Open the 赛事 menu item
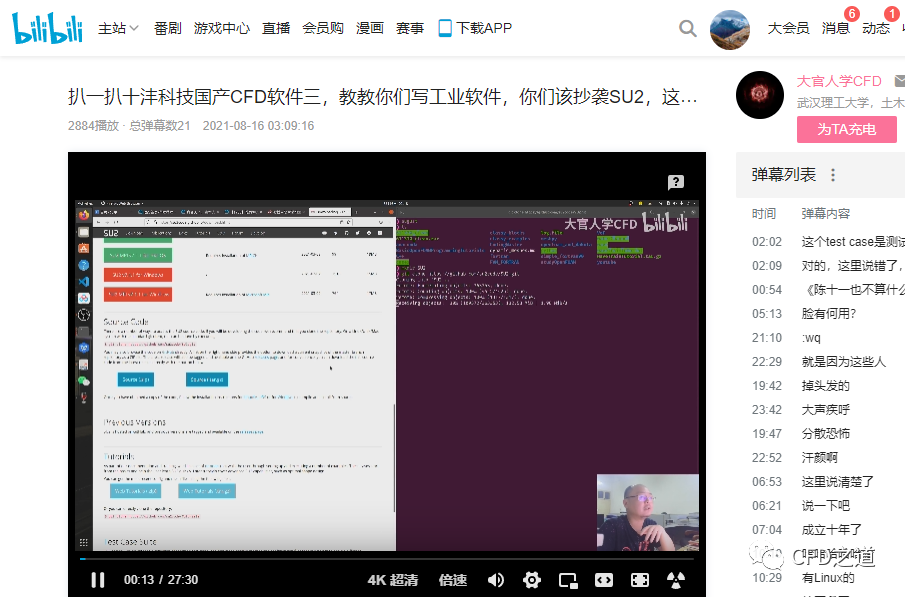Screen dimensions: 905x597 (x=410, y=28)
